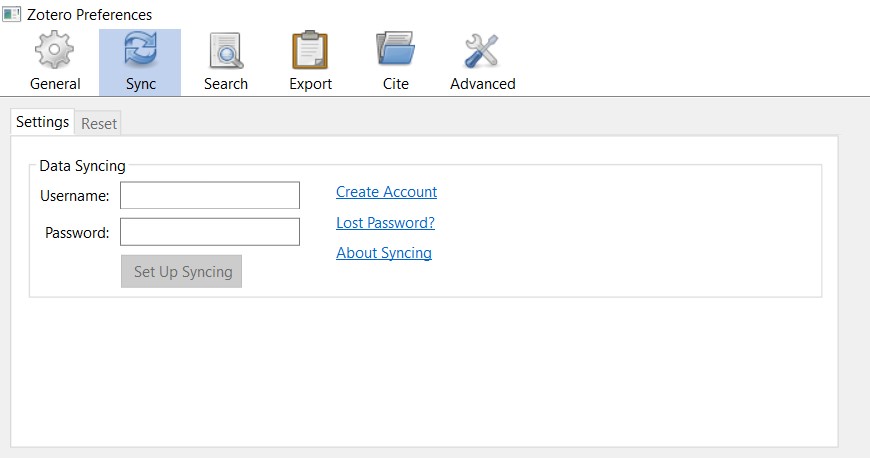Follow the Lost Password? link

click(385, 223)
